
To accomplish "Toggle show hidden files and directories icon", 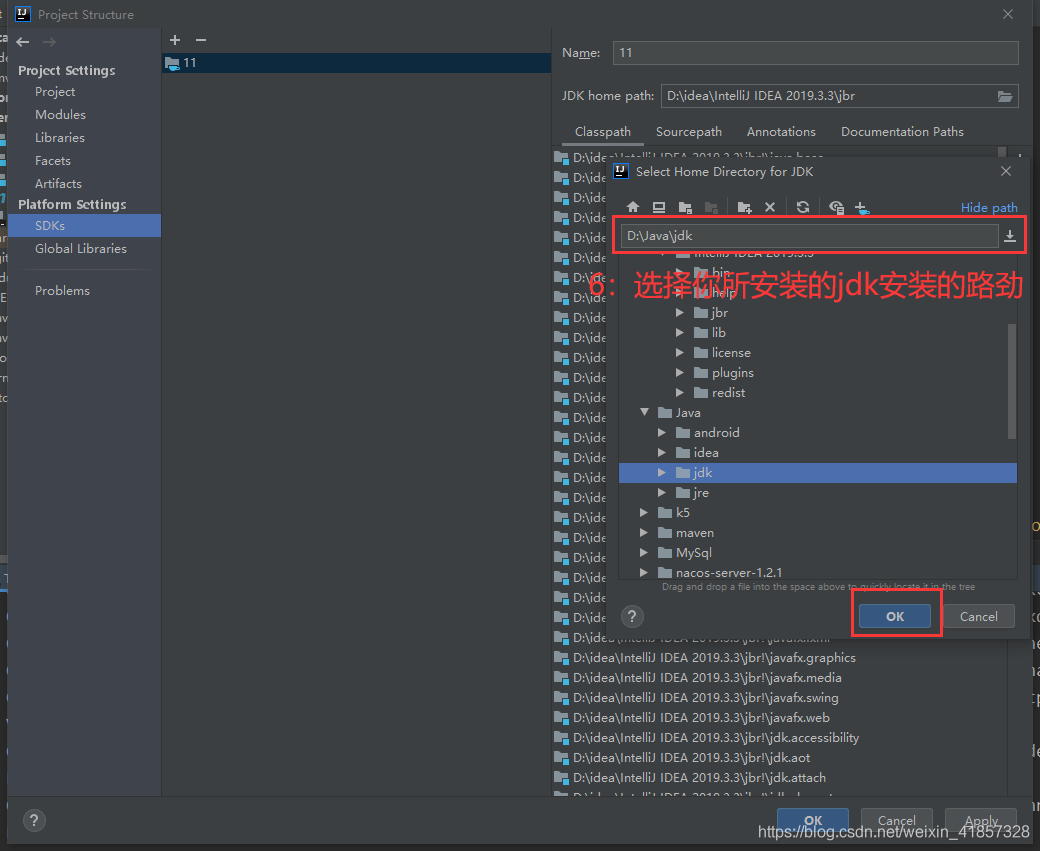I will click(x=837, y=207).
